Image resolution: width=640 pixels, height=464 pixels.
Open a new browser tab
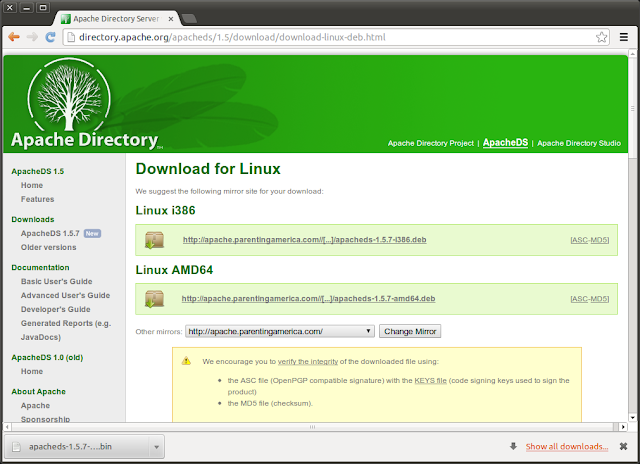[x=189, y=18]
